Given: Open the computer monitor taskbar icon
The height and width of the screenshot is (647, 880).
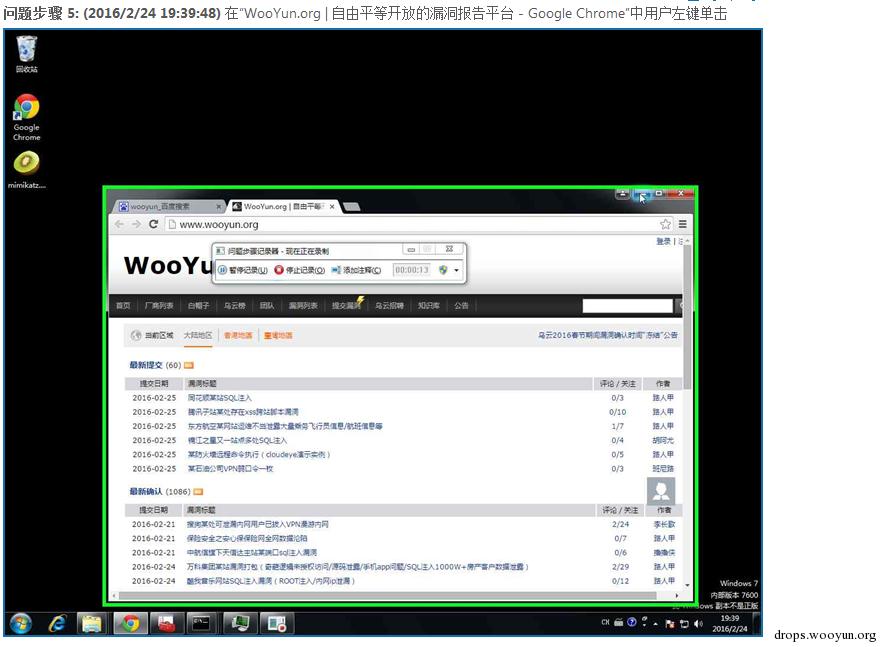Looking at the screenshot, I should [240, 623].
